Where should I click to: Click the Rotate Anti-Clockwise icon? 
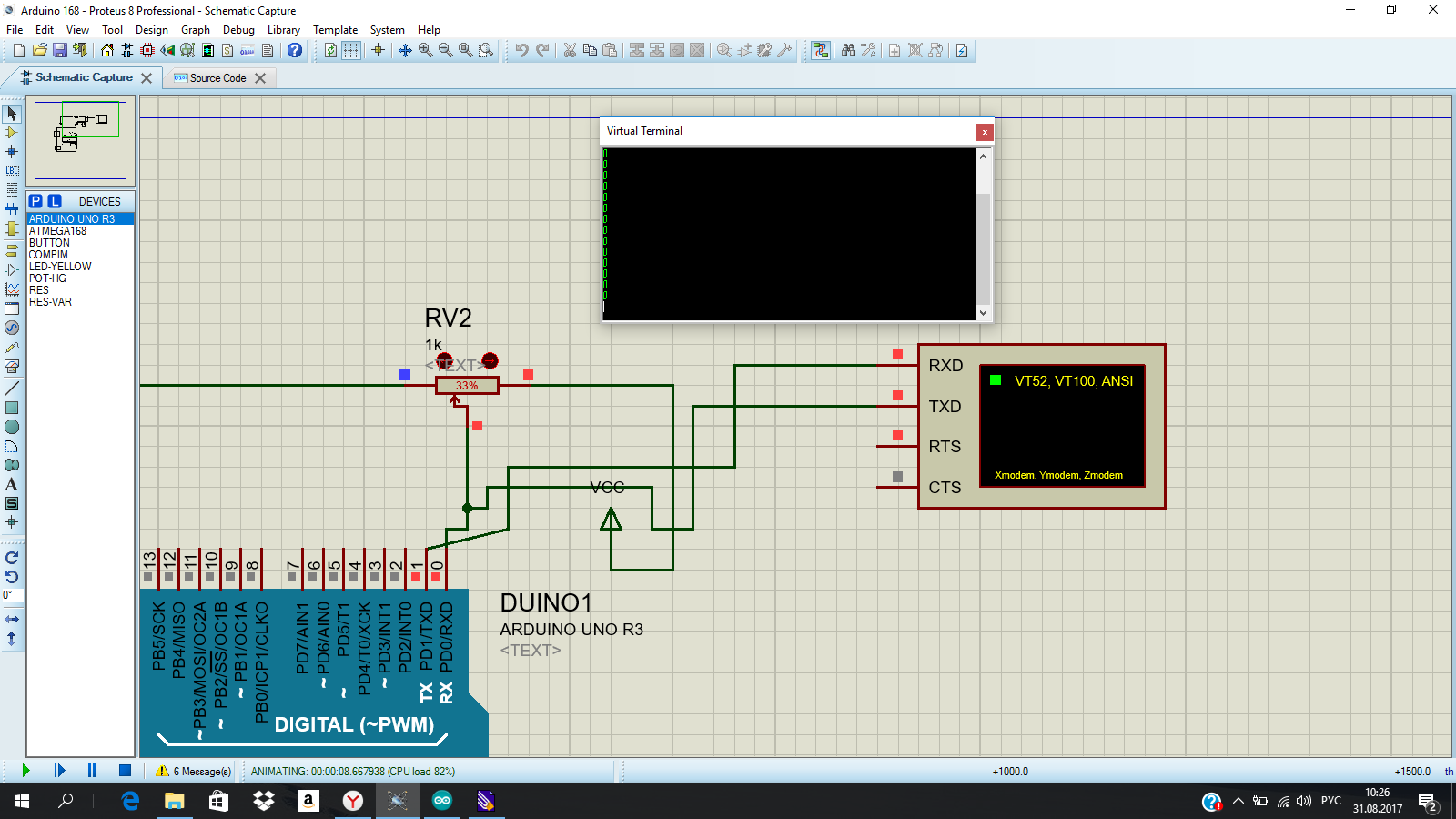pyautogui.click(x=12, y=577)
